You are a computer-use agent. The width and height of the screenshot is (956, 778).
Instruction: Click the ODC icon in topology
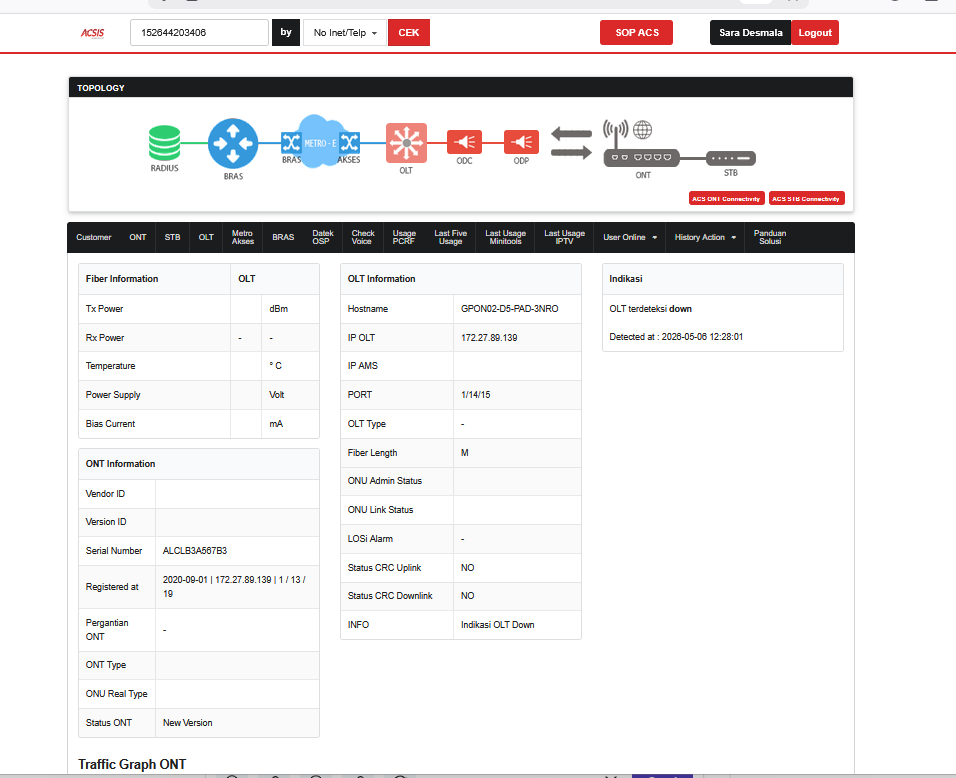[x=465, y=142]
